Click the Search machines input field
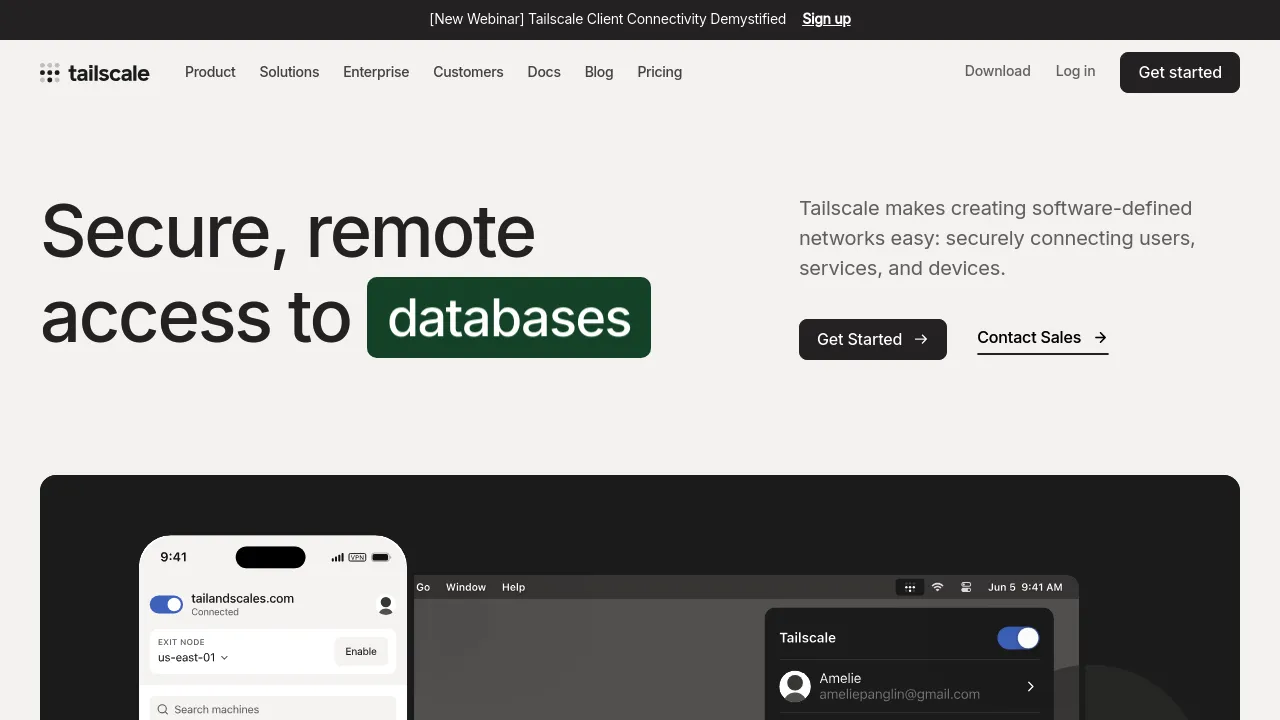1280x720 pixels. click(272, 709)
